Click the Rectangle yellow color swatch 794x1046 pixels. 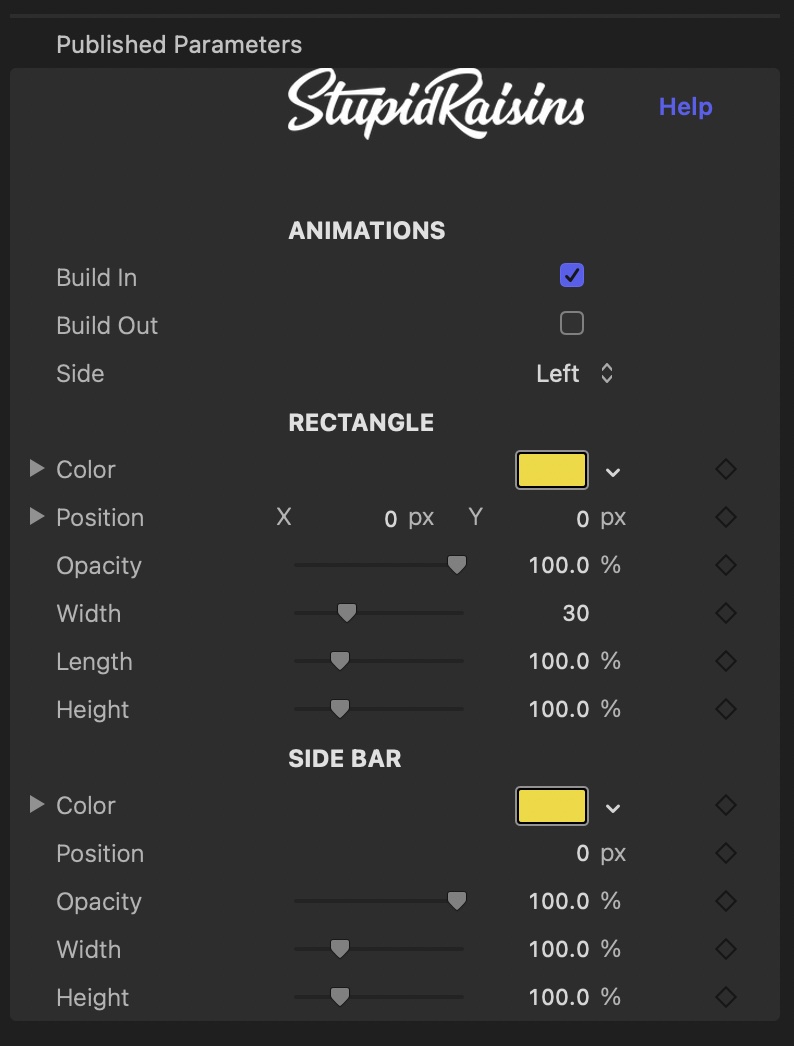point(552,470)
